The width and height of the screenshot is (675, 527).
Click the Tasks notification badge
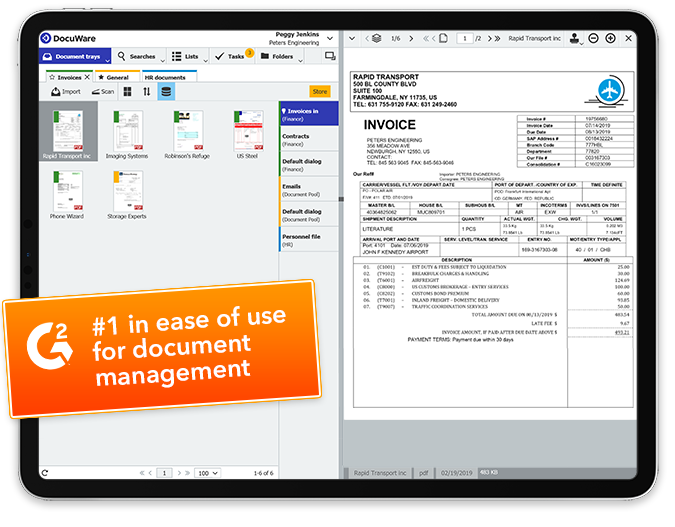[249, 53]
